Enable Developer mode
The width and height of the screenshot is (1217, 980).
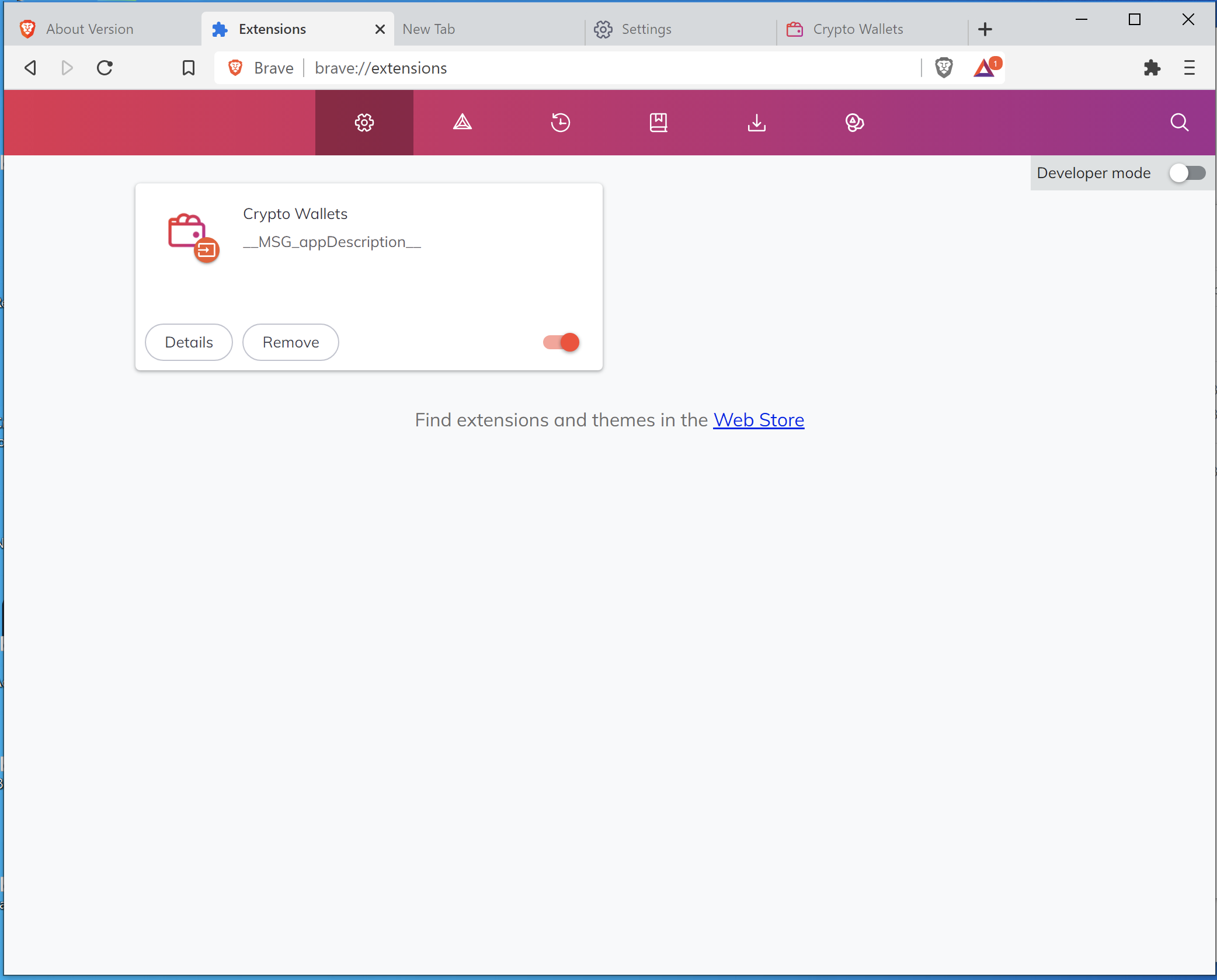tap(1187, 173)
